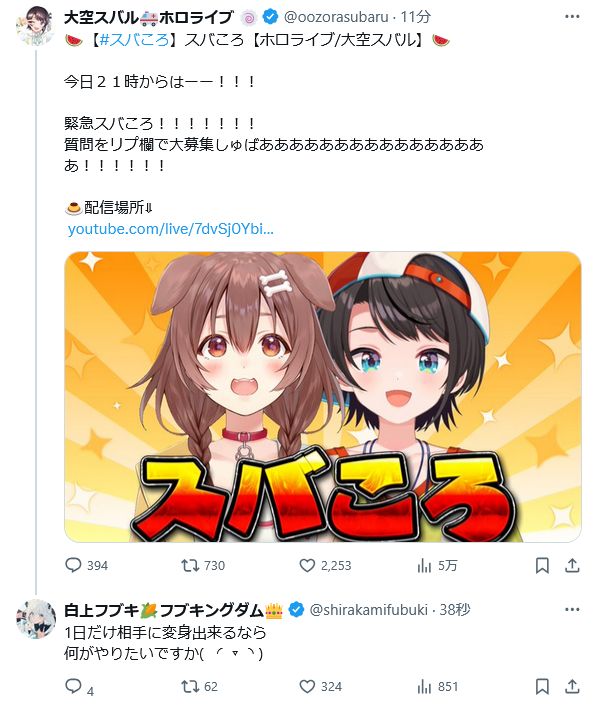Viewport: 598px width, 708px height.
Task: Open the #スバころ hashtag
Action: (x=134, y=40)
